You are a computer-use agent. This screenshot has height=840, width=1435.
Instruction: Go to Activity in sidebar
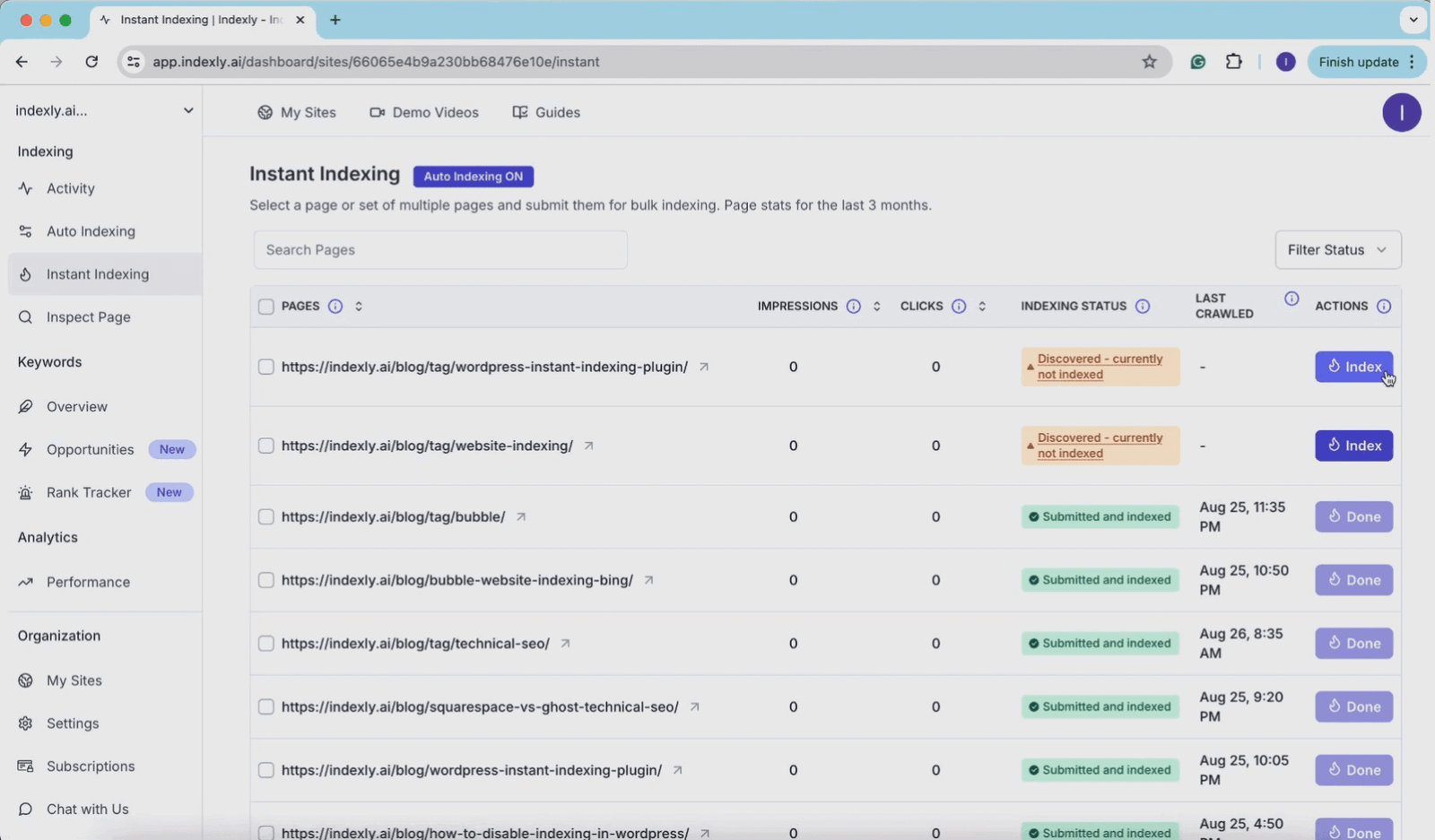(x=105, y=188)
